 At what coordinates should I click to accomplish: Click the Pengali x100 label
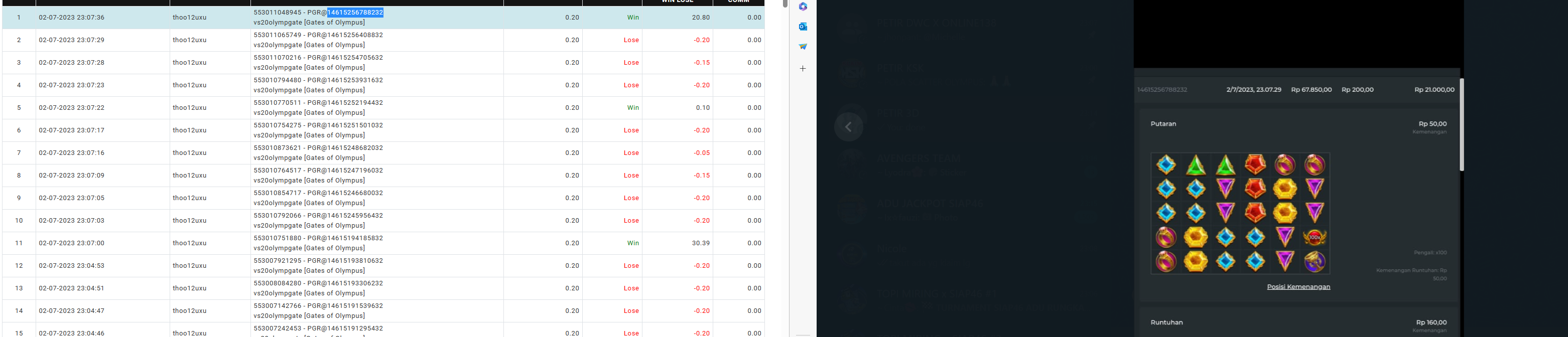point(1430,253)
